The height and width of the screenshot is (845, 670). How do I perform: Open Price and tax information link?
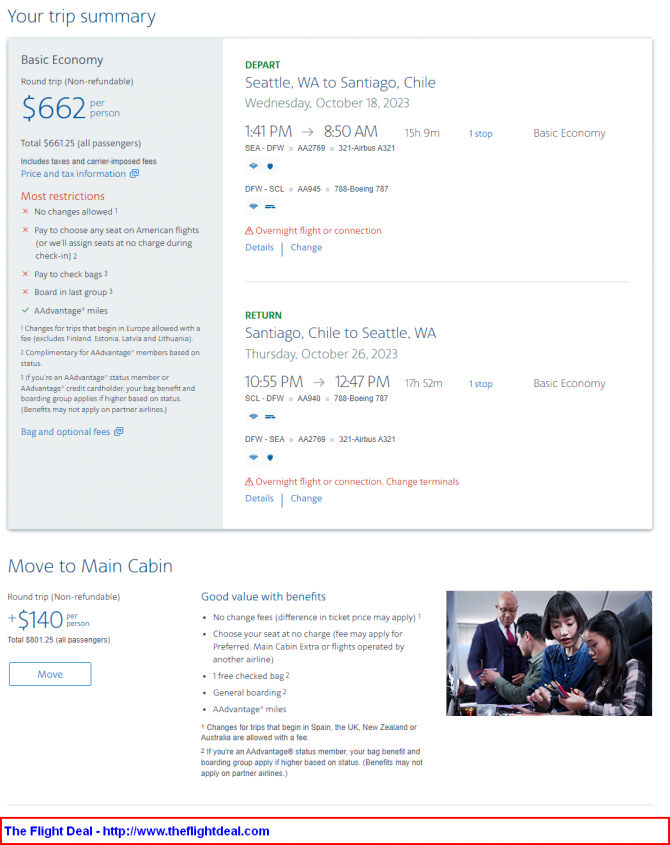click(x=73, y=174)
